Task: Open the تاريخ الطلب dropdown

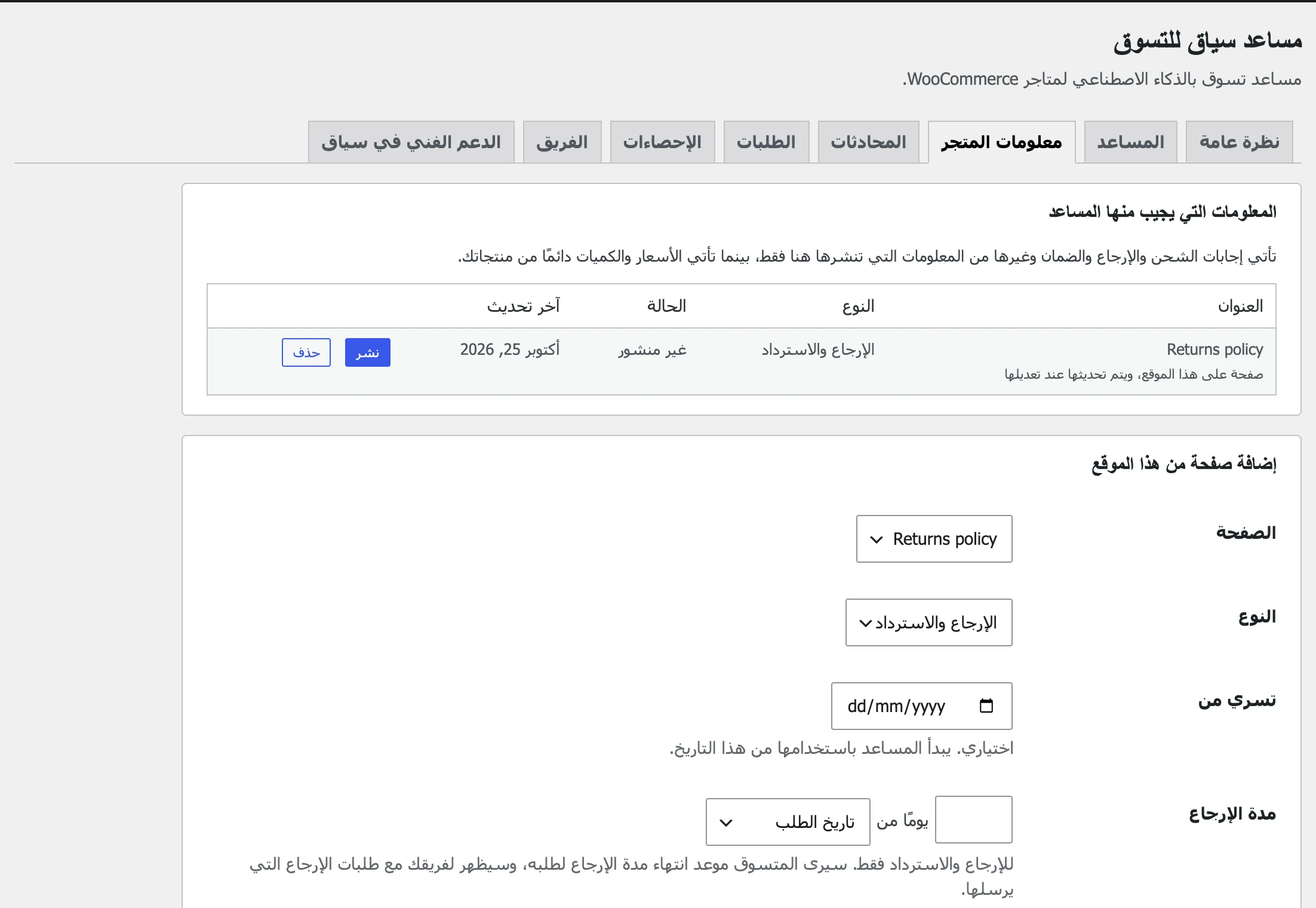Action: [788, 822]
